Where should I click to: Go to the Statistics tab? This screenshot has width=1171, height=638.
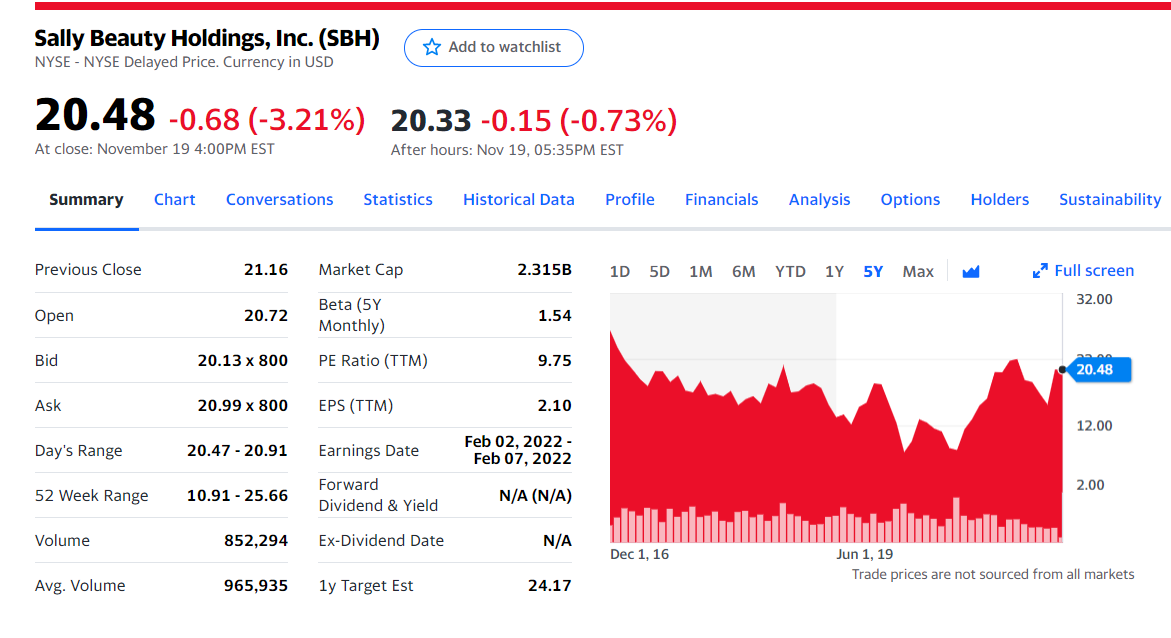398,199
